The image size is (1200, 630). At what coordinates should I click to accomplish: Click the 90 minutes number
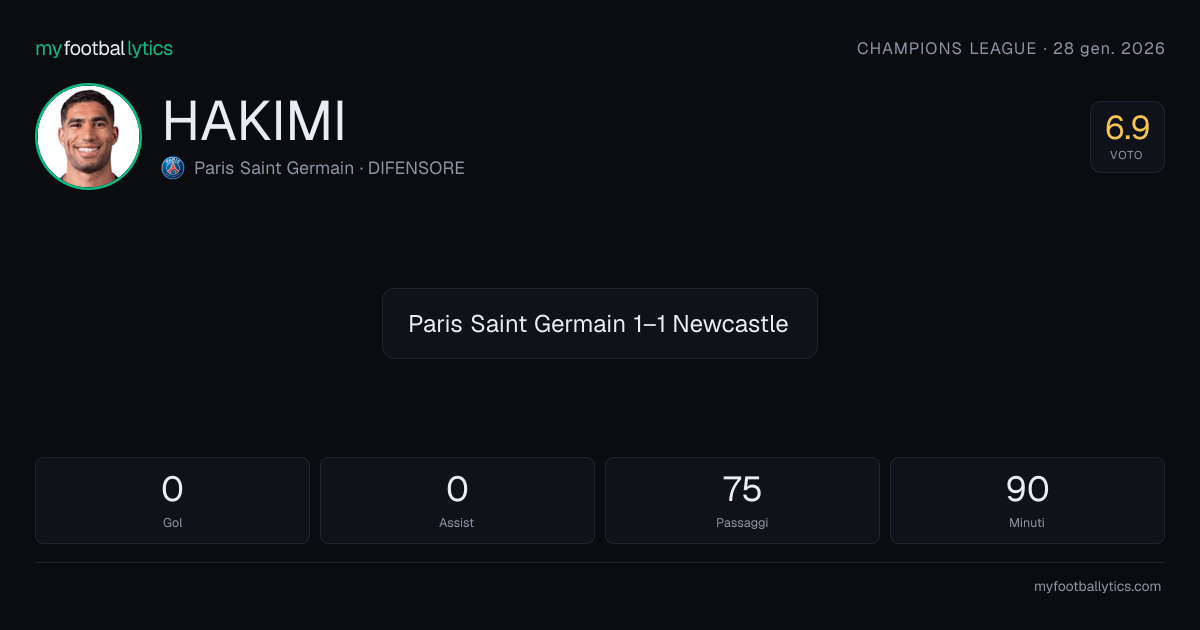(1027, 489)
